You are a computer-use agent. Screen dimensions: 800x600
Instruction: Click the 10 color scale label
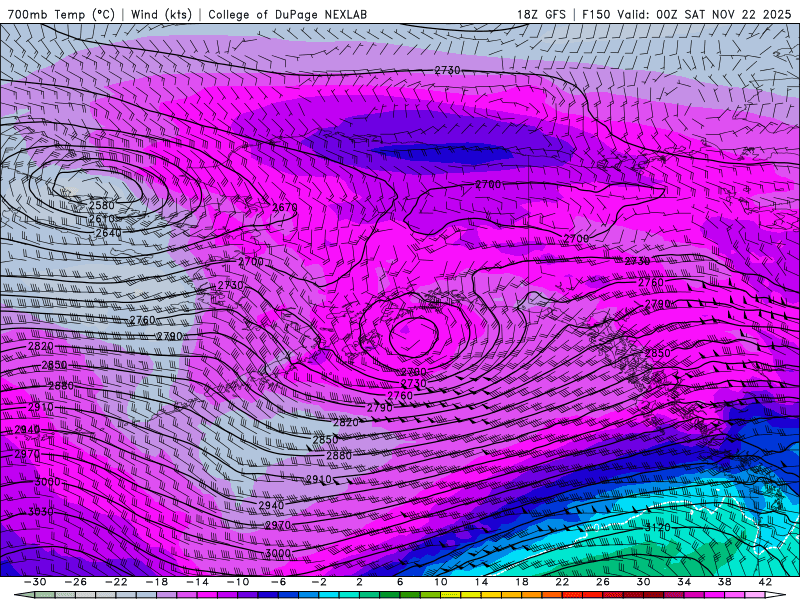[441, 582]
